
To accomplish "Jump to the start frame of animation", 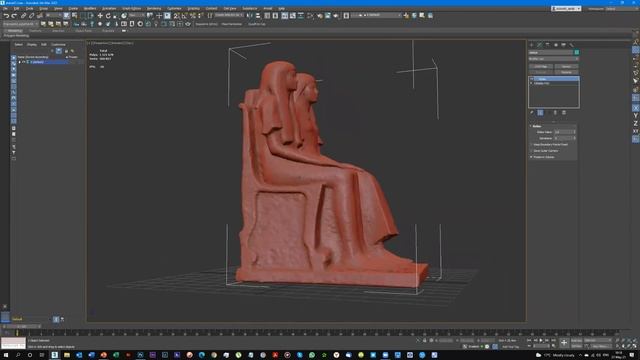I will coord(529,340).
